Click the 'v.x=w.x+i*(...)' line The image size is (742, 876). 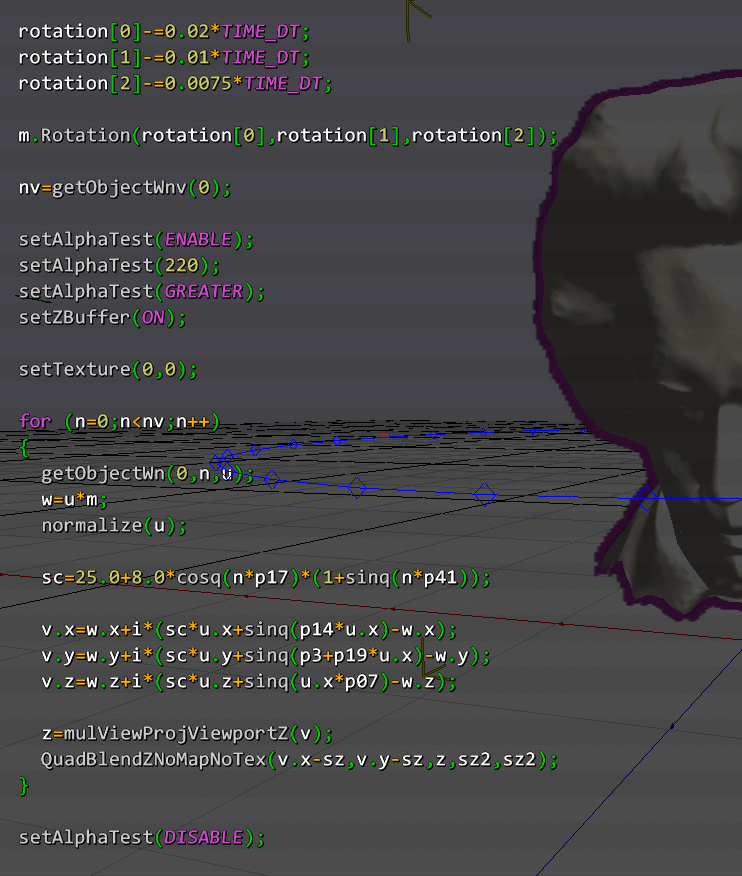[x=249, y=630]
